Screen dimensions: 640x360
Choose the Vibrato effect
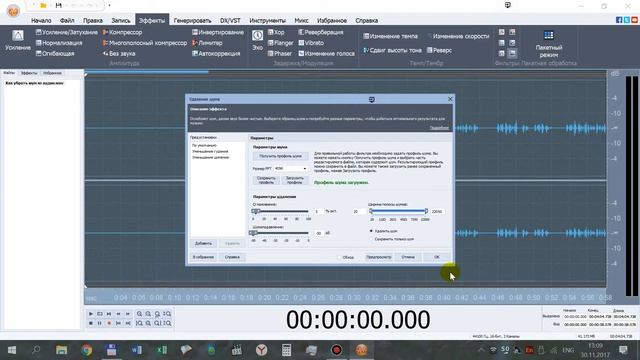point(311,43)
